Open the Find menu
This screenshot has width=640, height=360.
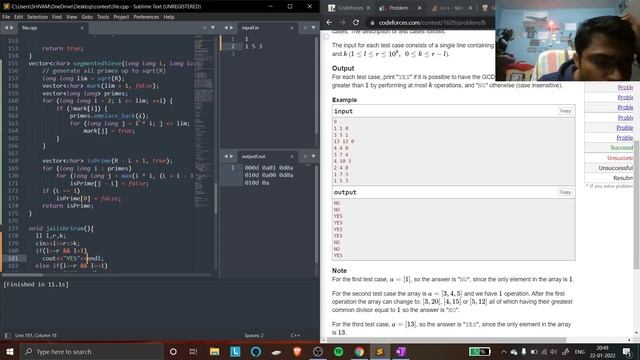pos(57,17)
